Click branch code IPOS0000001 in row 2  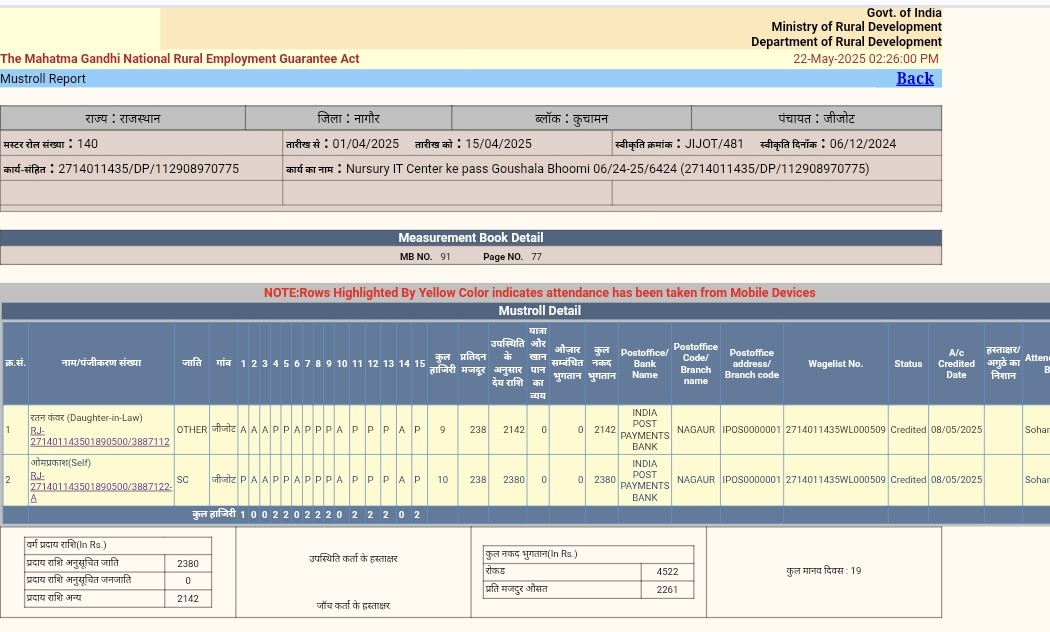coord(751,480)
